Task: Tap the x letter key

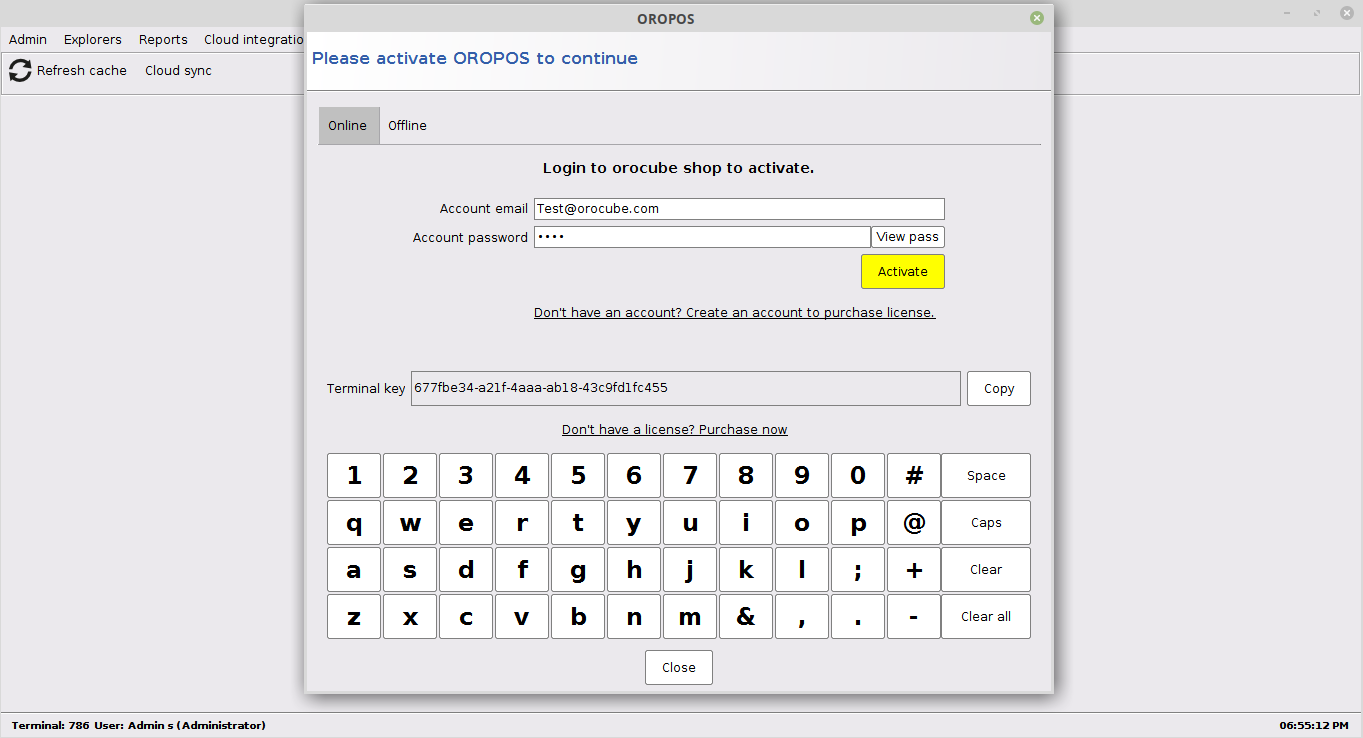Action: click(x=410, y=617)
